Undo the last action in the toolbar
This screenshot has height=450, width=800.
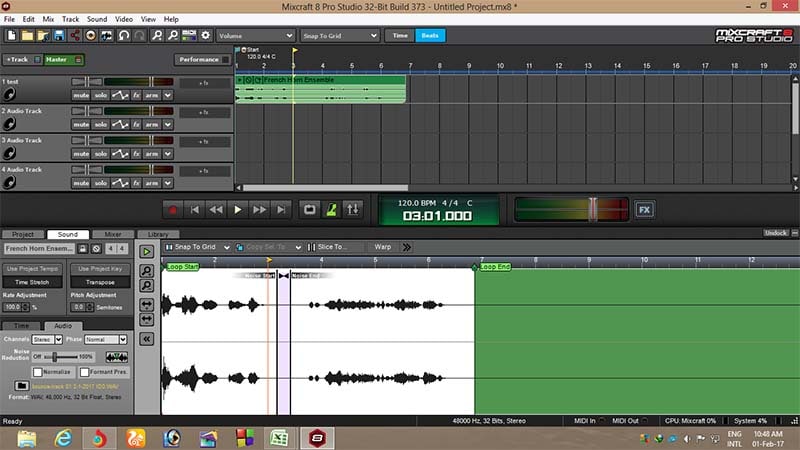click(124, 35)
